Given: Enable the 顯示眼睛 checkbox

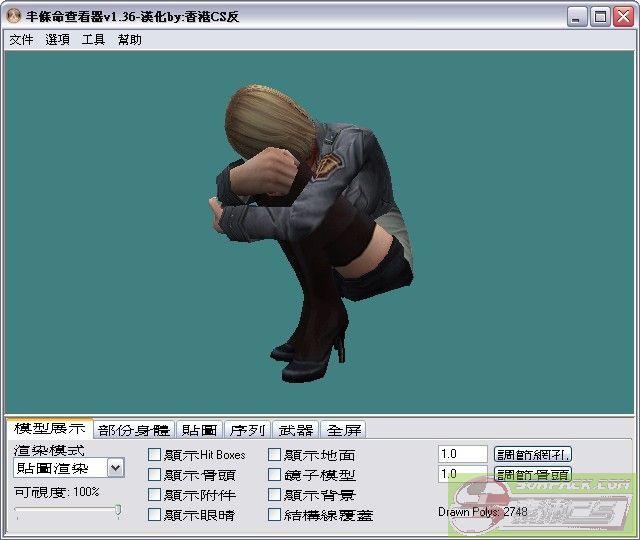Looking at the screenshot, I should (x=154, y=514).
